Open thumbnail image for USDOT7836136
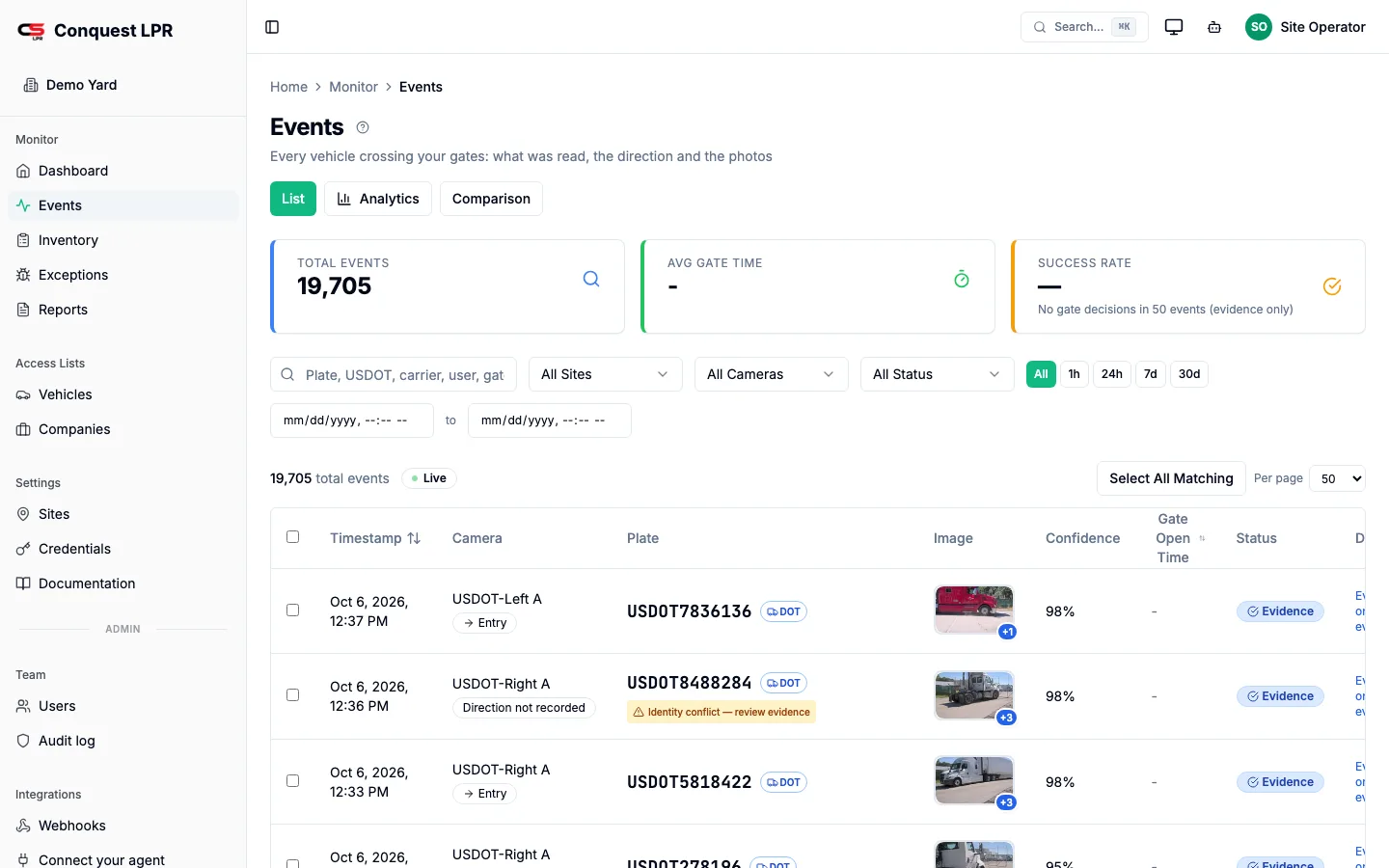The height and width of the screenshot is (868, 1389). coord(974,610)
